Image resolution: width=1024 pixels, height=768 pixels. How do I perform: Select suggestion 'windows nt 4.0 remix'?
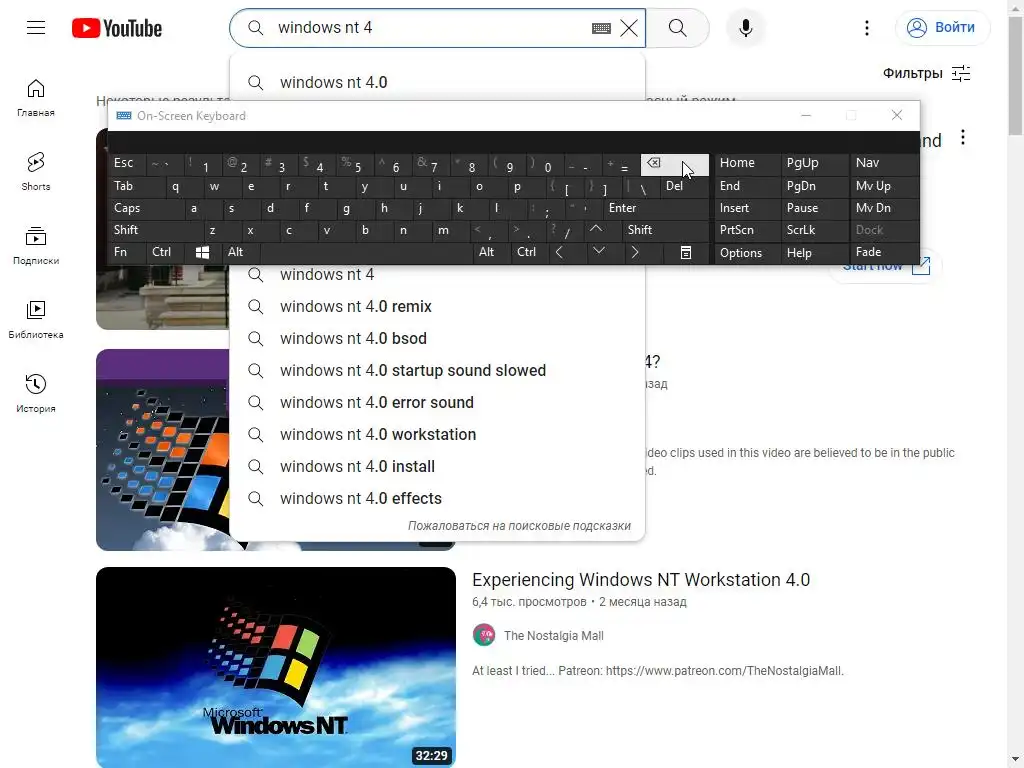(437, 306)
